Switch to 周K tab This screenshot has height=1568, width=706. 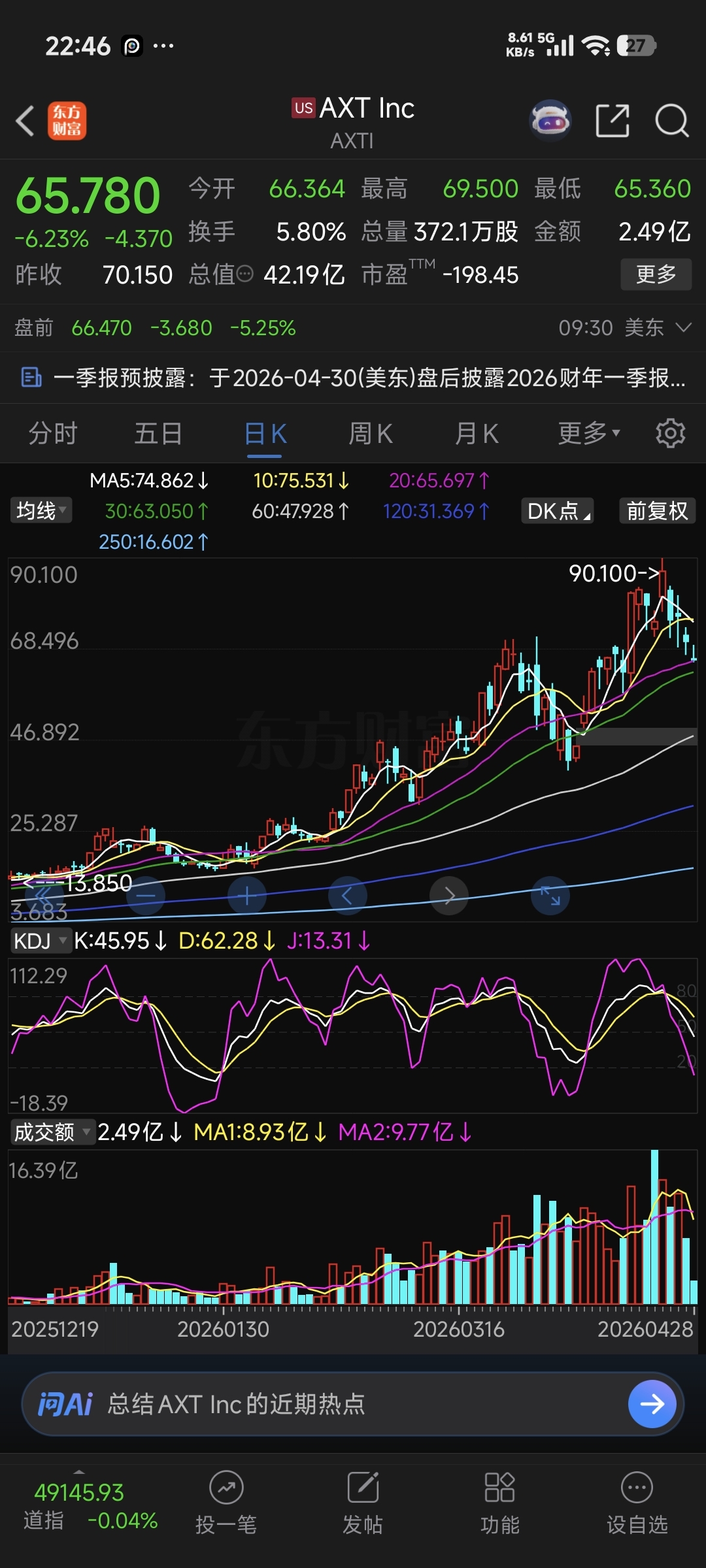coord(371,433)
